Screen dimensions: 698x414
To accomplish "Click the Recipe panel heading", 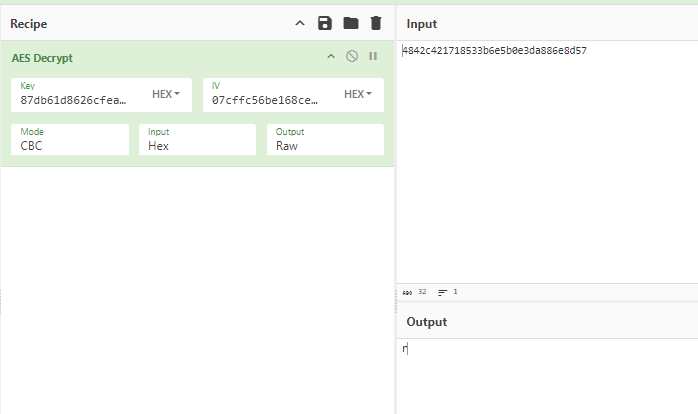I will click(28, 24).
